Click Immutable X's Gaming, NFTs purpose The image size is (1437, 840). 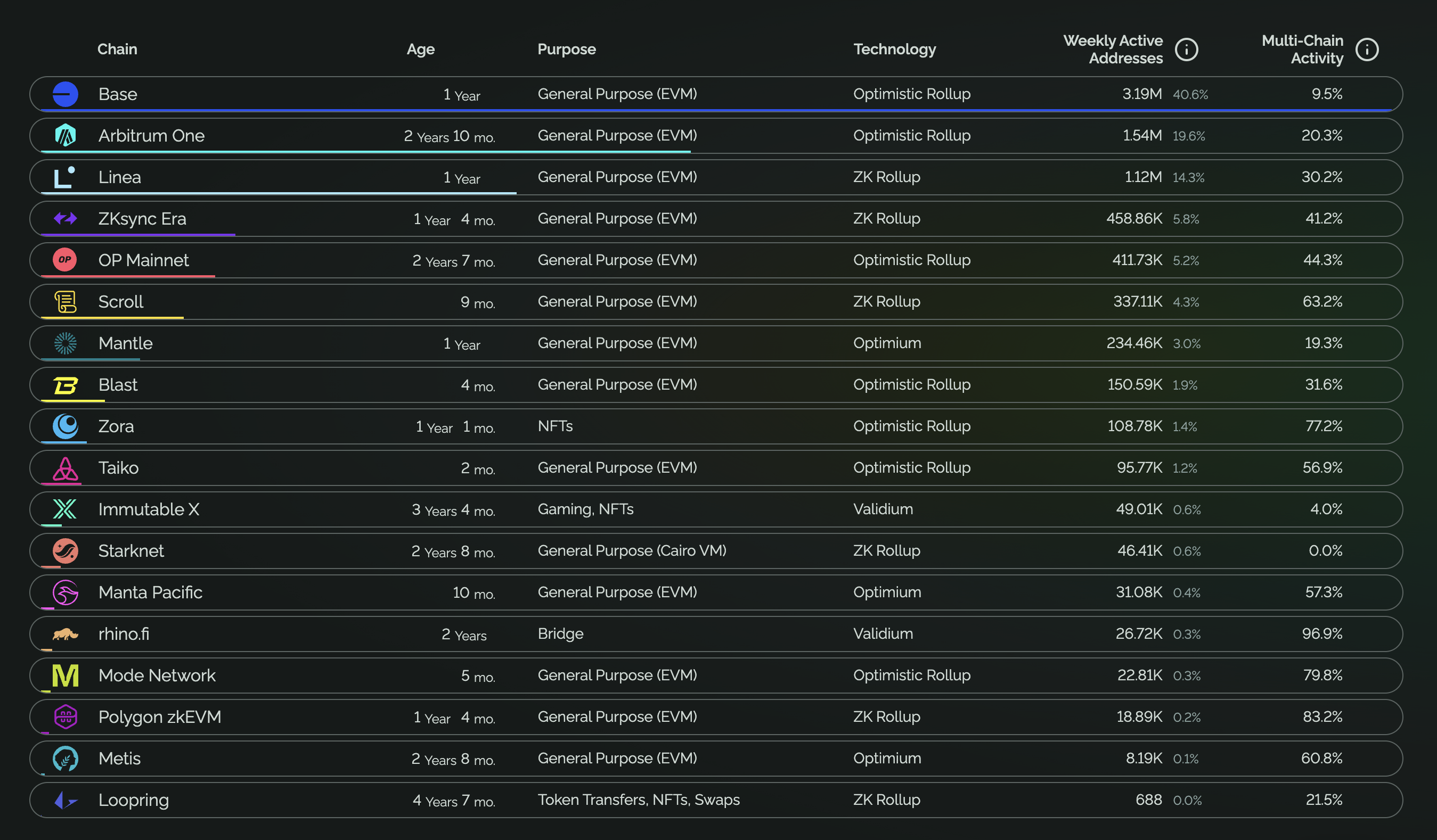(x=586, y=509)
